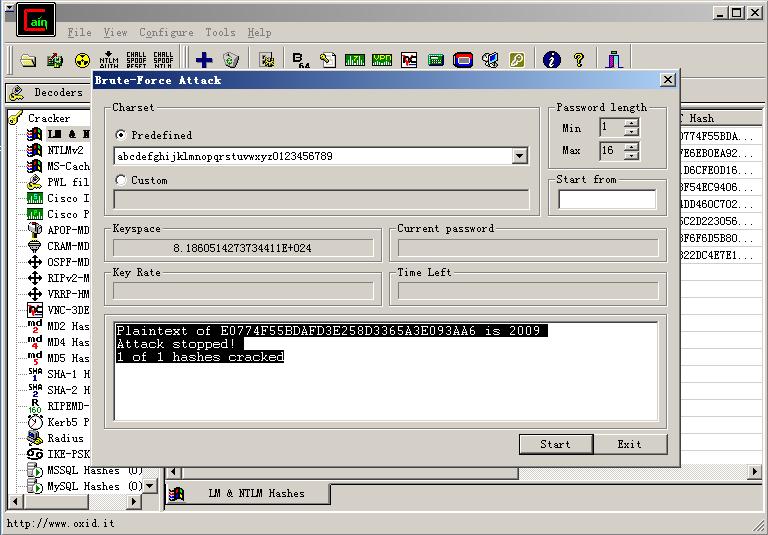Open the VNC password decoder toolbar icon

(x=409, y=60)
